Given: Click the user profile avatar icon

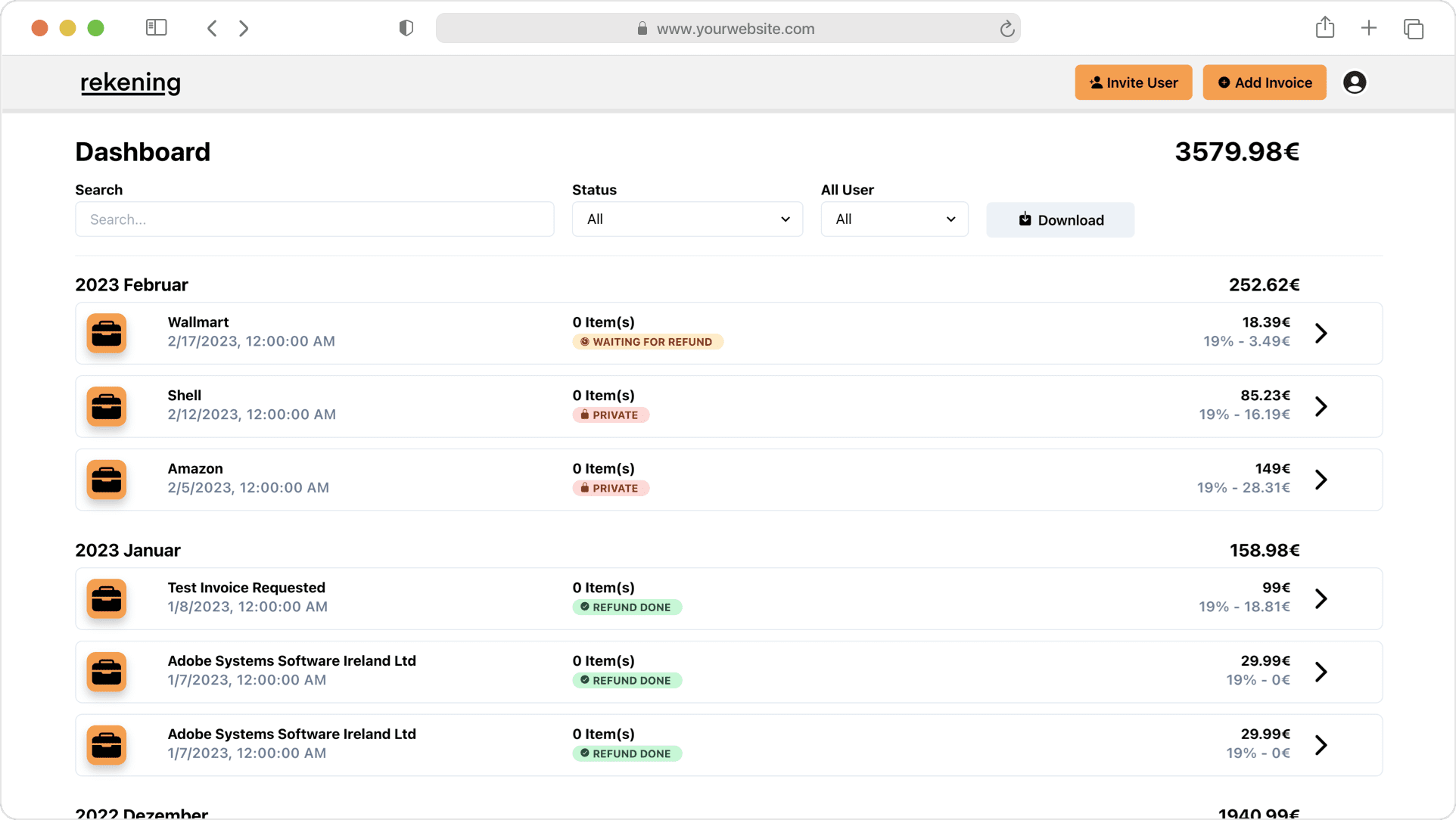Looking at the screenshot, I should (x=1354, y=82).
